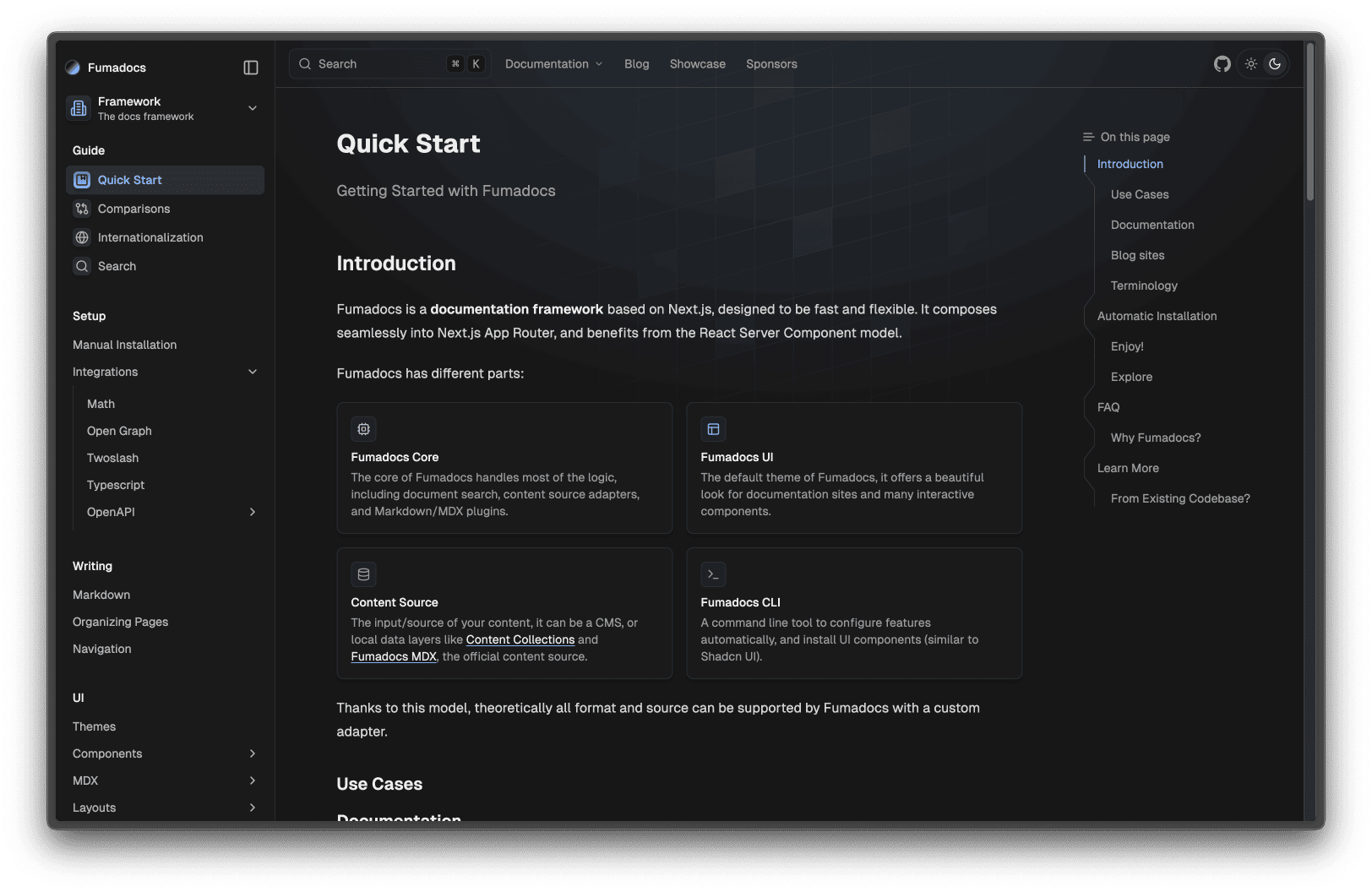
Task: Click the Fumadocs UI layout icon
Action: pyautogui.click(x=713, y=429)
